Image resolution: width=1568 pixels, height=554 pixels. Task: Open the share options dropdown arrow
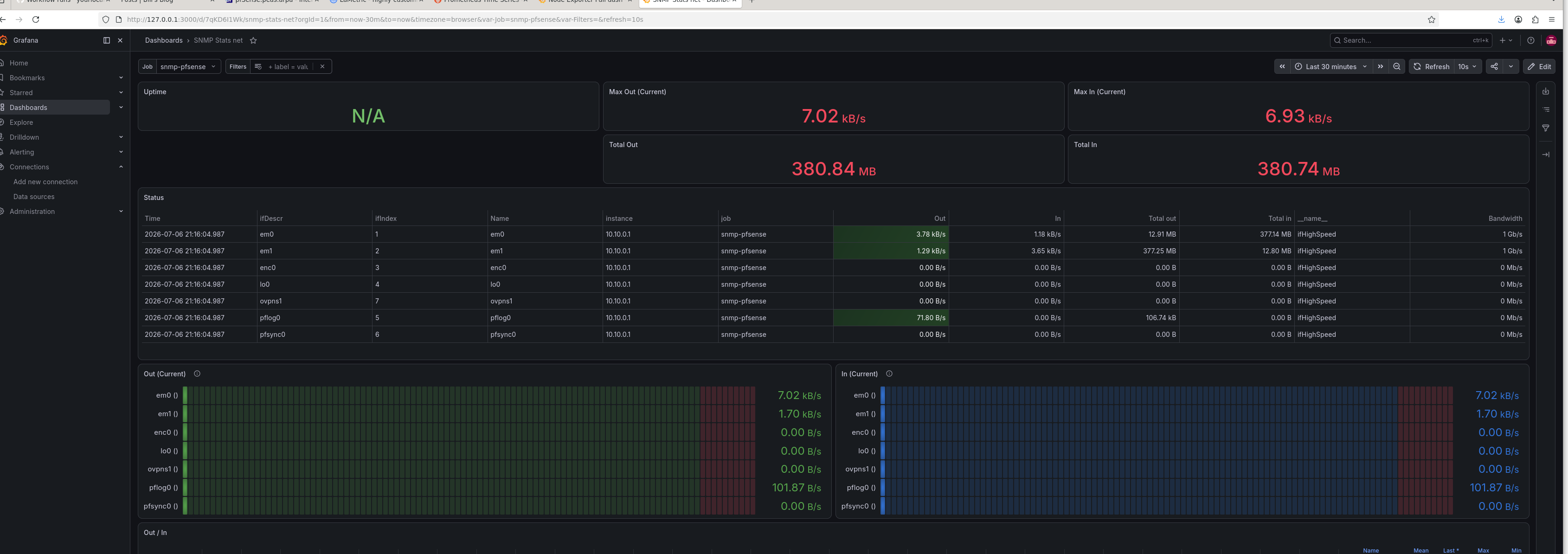click(1511, 66)
